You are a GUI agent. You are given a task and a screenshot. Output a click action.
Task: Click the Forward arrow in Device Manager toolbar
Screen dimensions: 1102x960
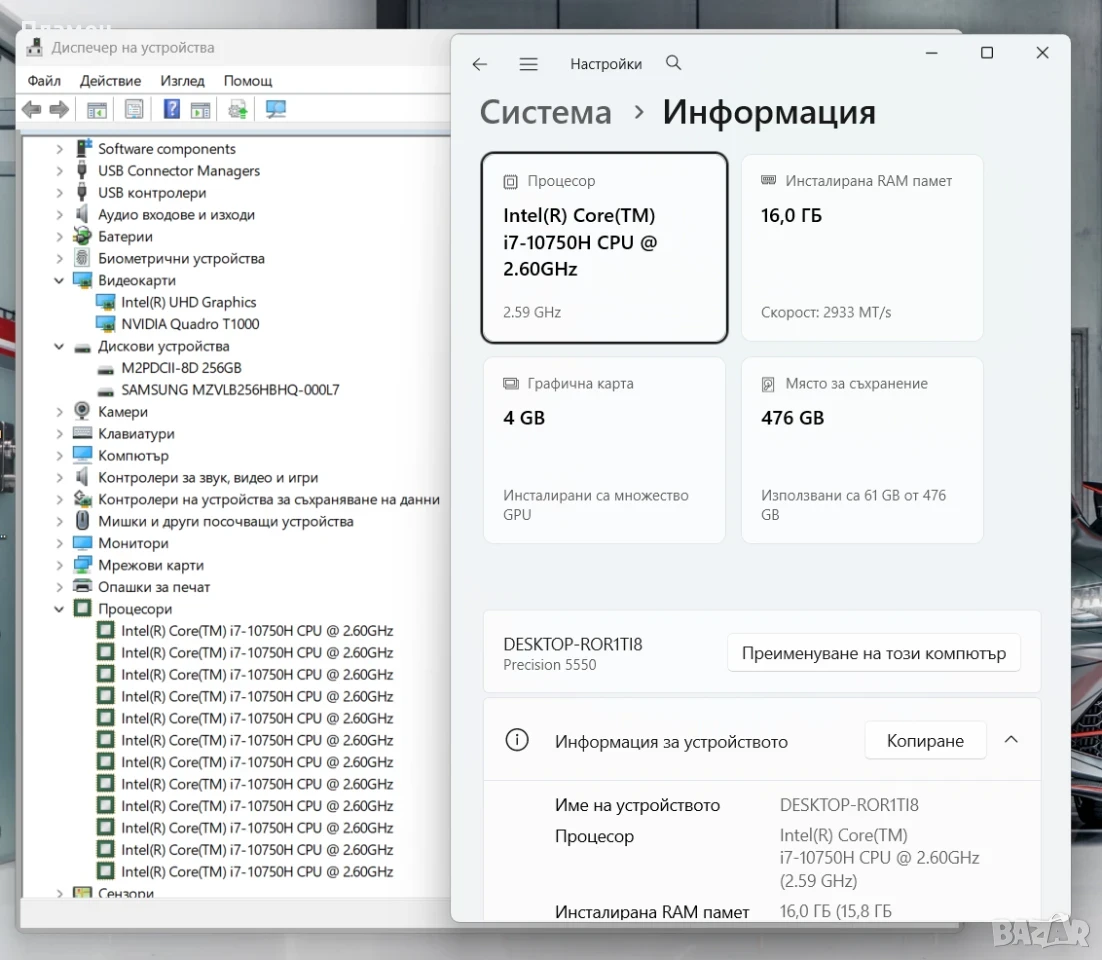[x=60, y=109]
